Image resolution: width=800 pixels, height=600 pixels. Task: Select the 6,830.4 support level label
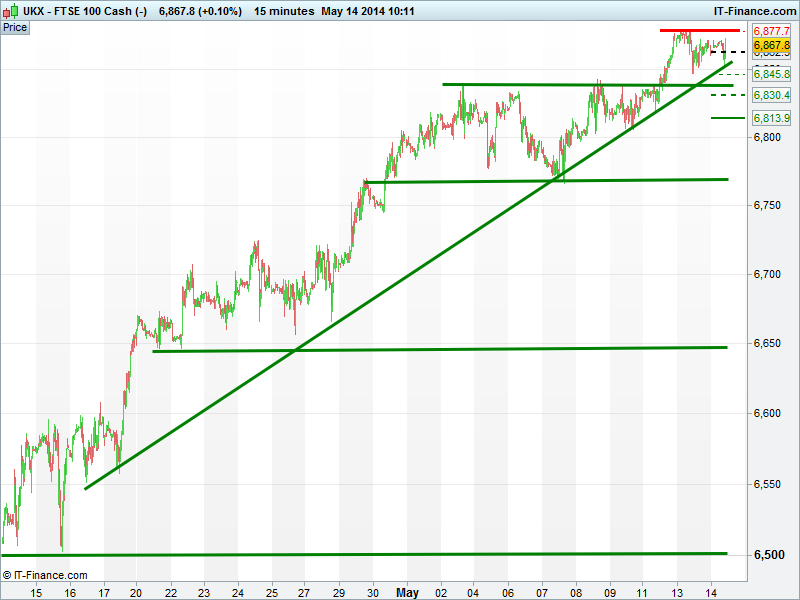(x=771, y=95)
